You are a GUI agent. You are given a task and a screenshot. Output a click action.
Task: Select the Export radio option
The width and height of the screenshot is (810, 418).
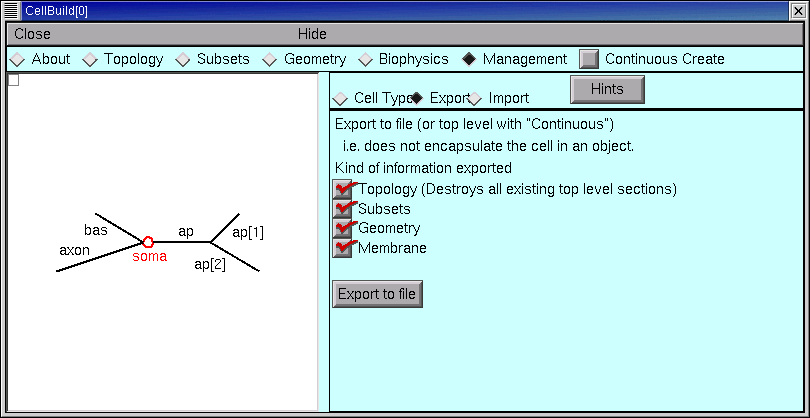tap(417, 98)
